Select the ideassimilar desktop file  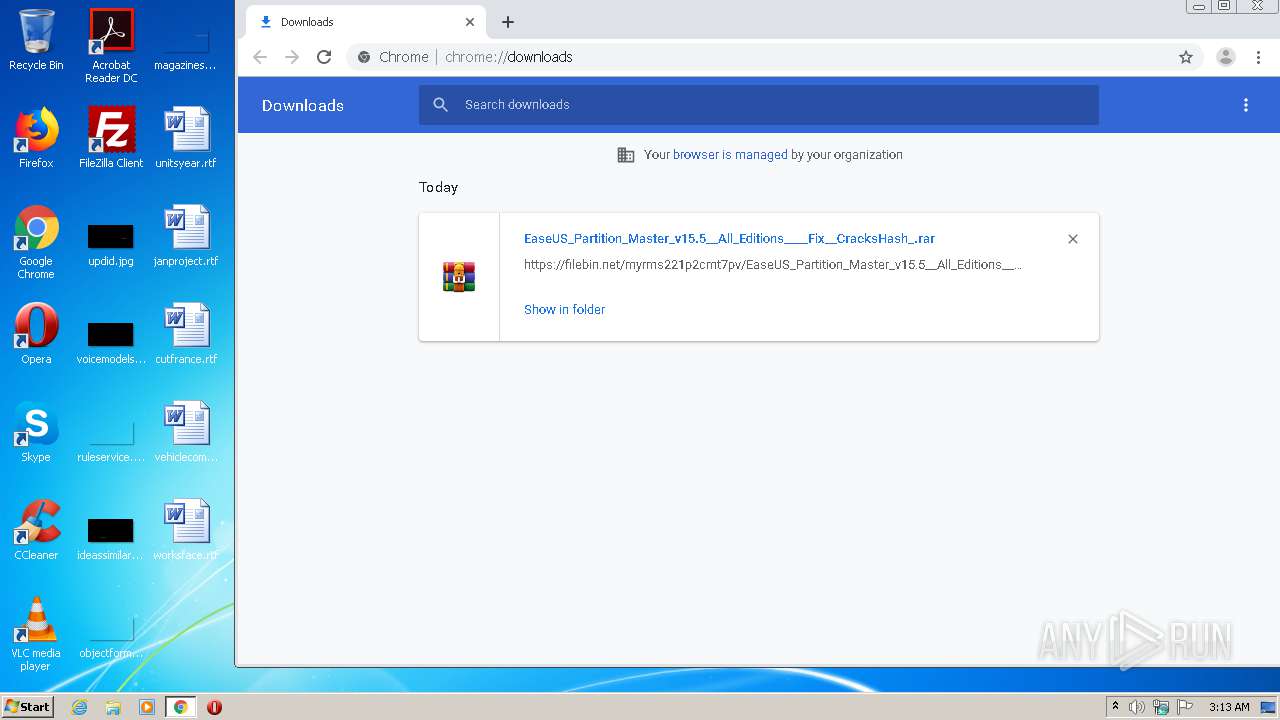111,538
